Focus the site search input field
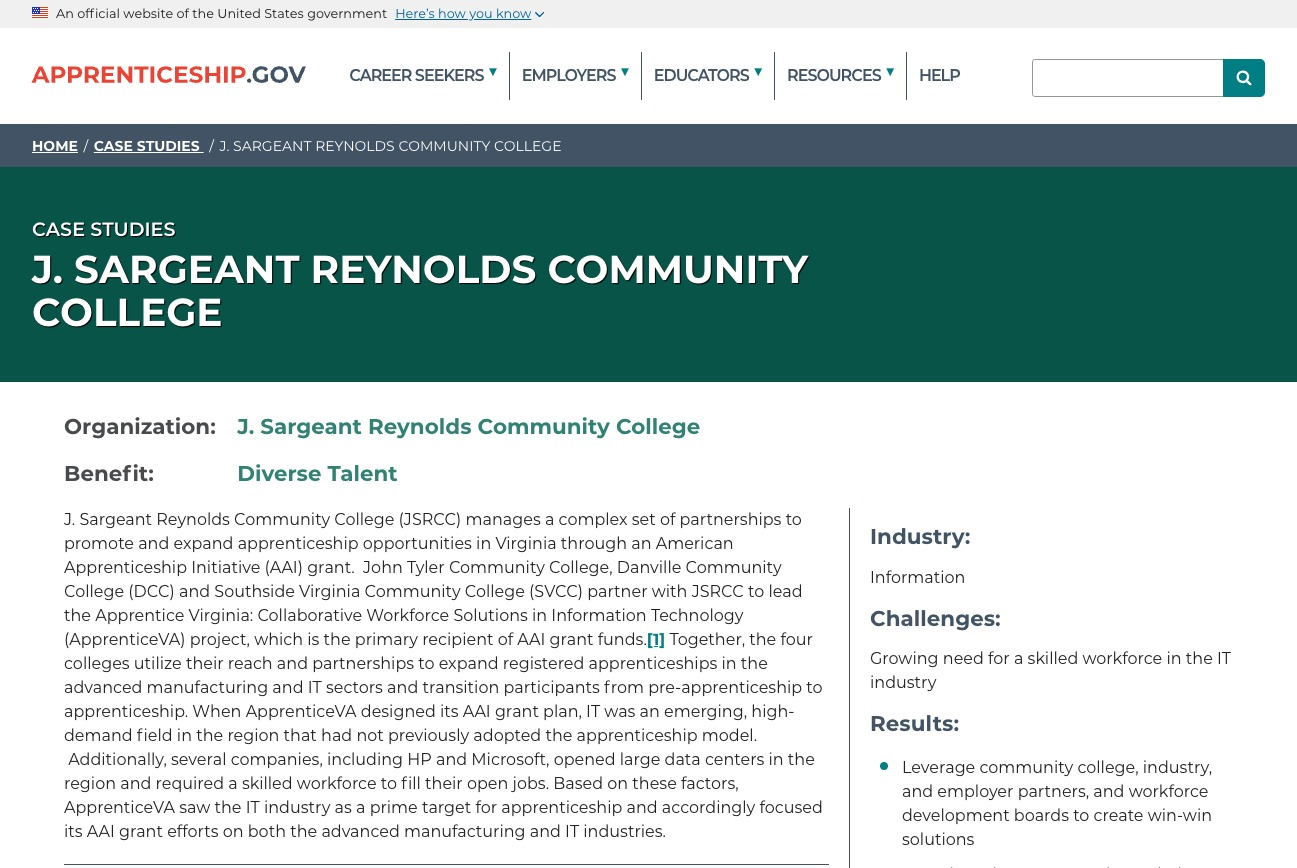Screen dimensions: 1297x868 pos(1127,78)
